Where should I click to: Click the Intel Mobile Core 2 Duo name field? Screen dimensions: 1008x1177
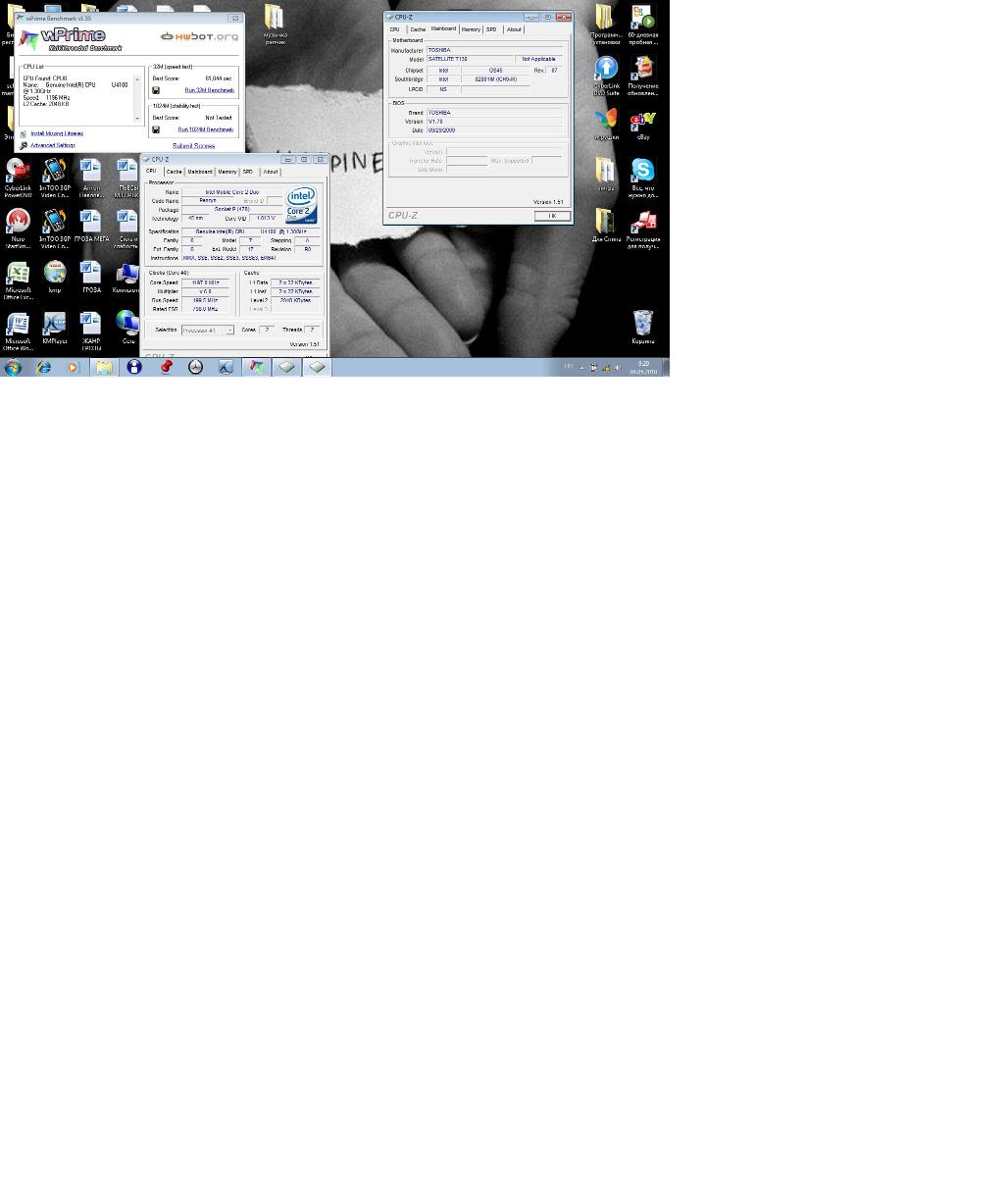tap(232, 192)
